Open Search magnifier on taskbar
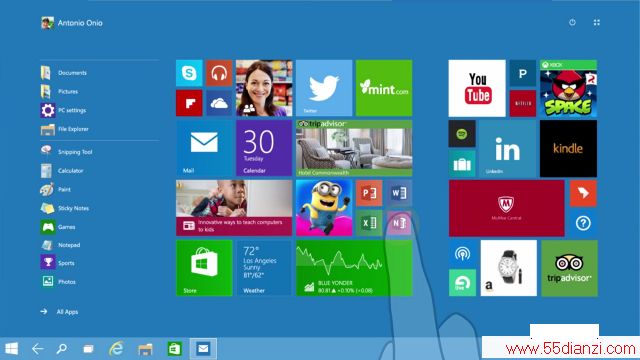Viewport: 640px width, 360px height. pyautogui.click(x=62, y=349)
